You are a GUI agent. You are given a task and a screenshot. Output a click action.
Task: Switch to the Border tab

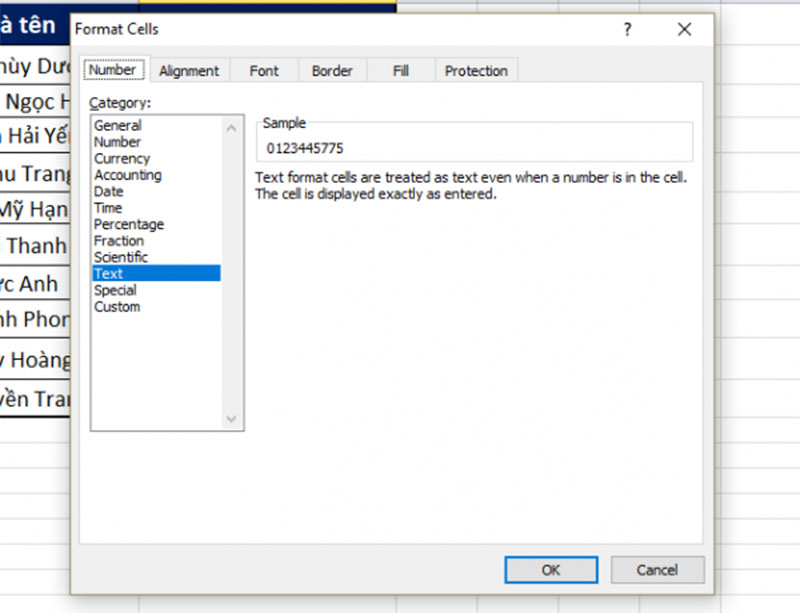click(x=332, y=71)
